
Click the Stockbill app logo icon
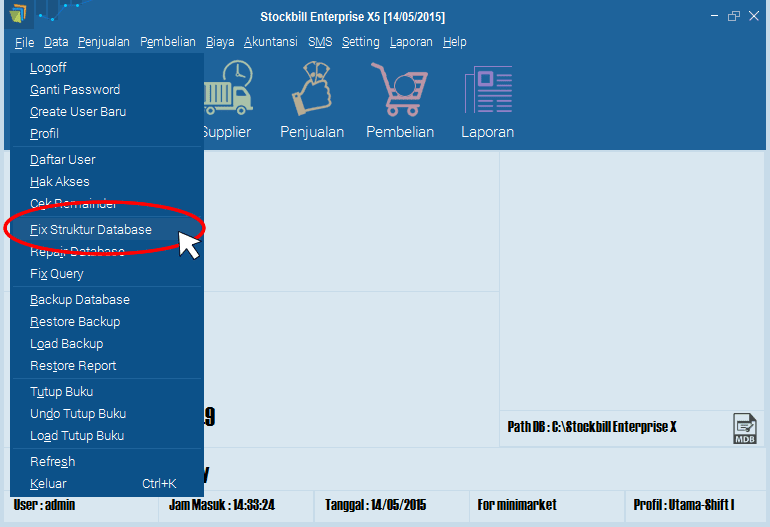pos(18,14)
